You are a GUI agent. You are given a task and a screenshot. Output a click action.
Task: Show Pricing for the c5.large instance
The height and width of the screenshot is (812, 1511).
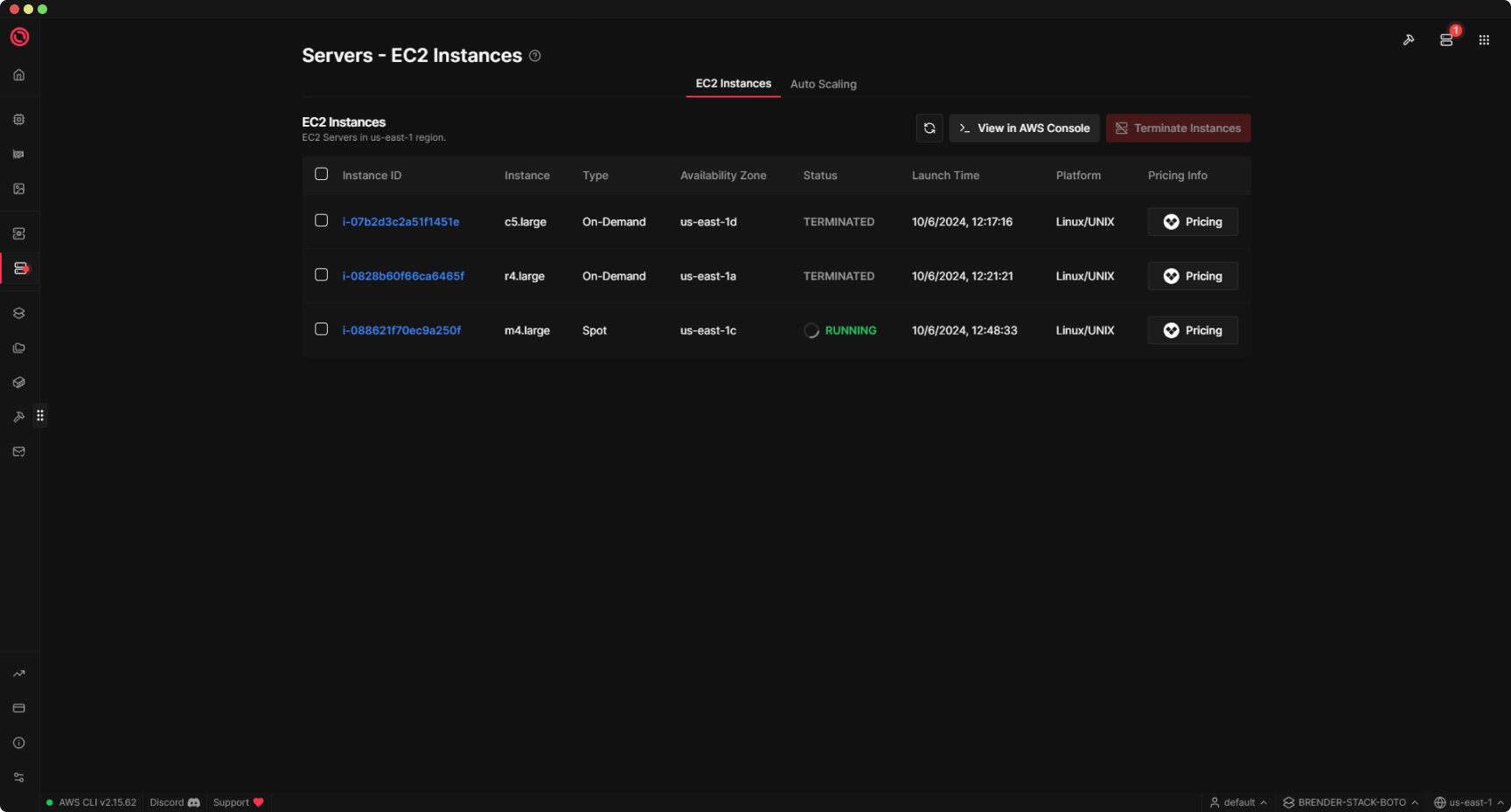pyautogui.click(x=1193, y=222)
